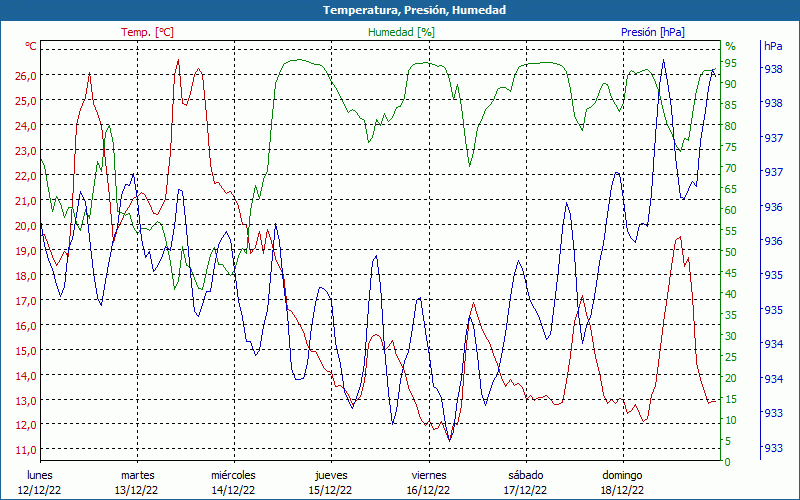Click the 'sábado' day label
This screenshot has width=800, height=500.
(x=526, y=475)
